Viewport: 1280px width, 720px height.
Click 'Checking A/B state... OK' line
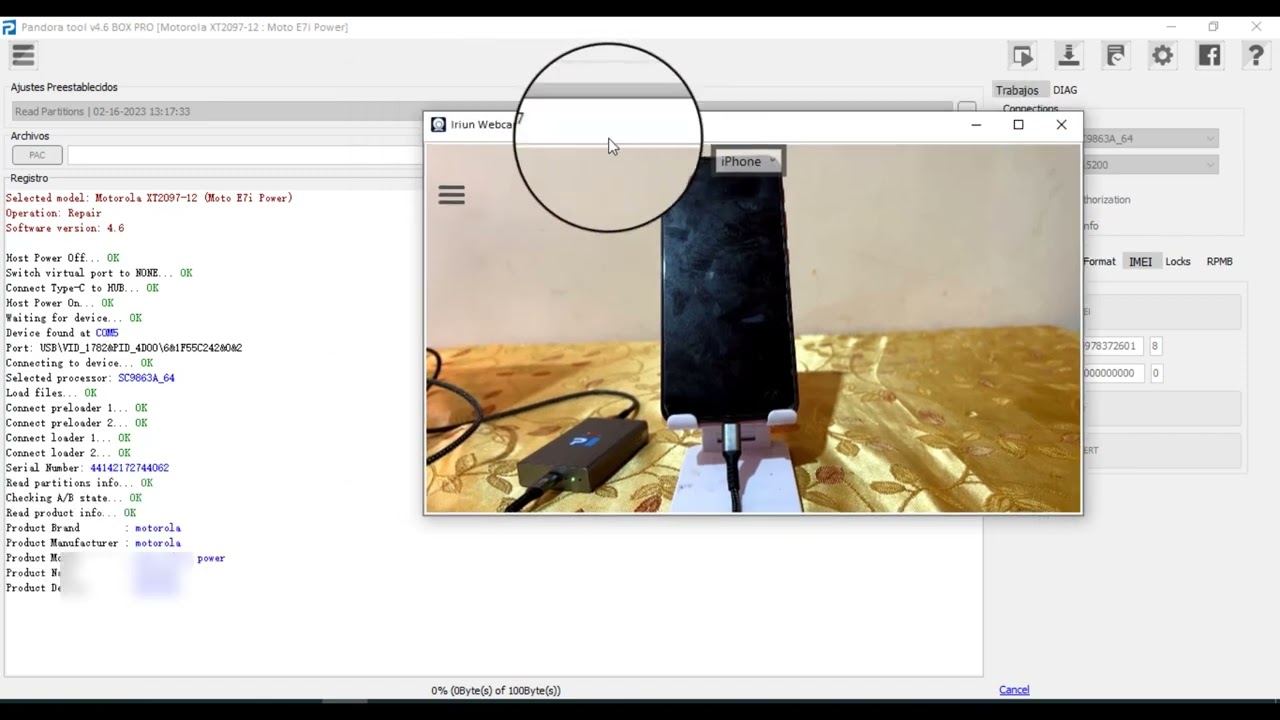(x=74, y=498)
